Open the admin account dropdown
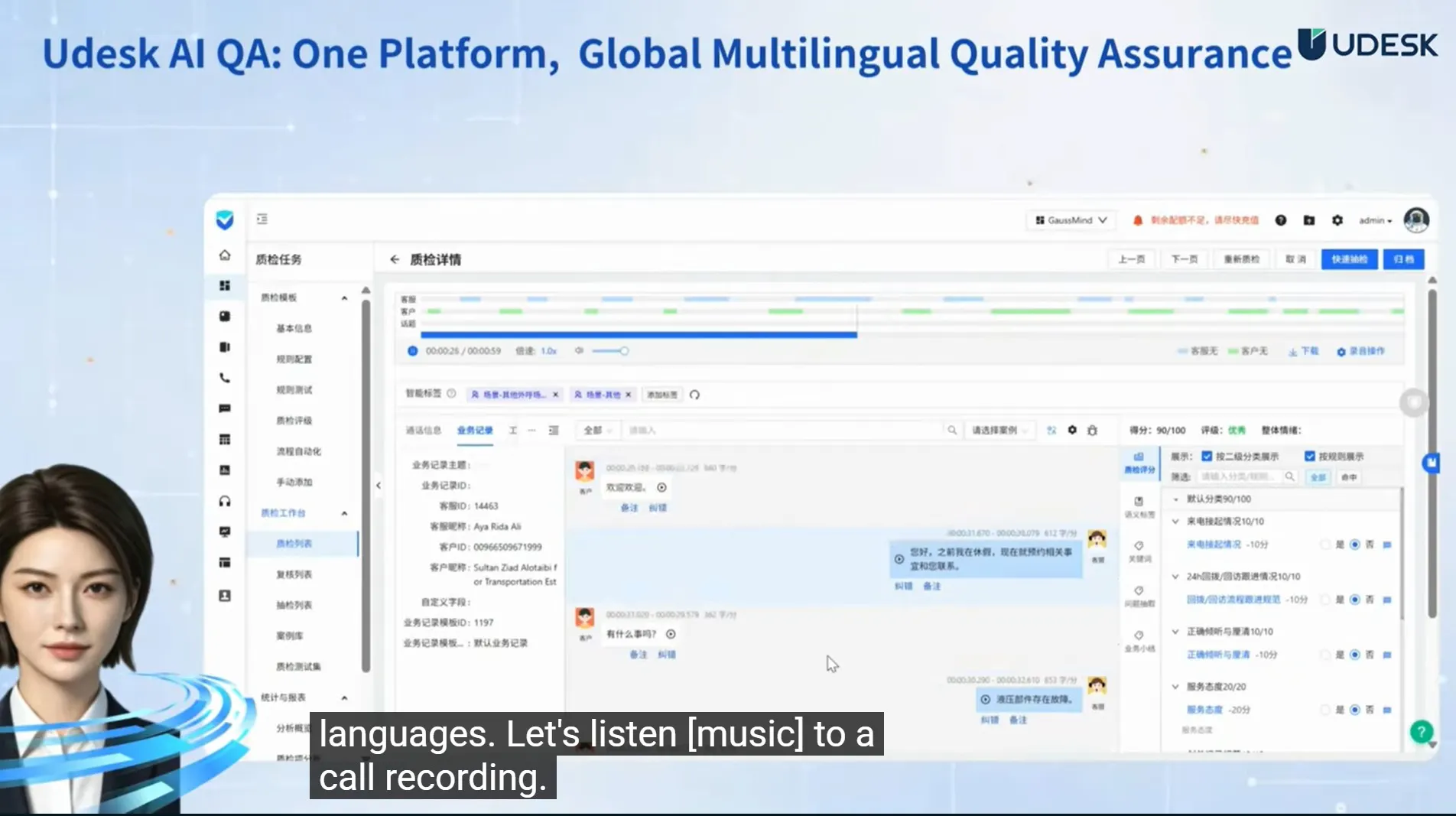This screenshot has height=816, width=1456. pyautogui.click(x=1376, y=220)
